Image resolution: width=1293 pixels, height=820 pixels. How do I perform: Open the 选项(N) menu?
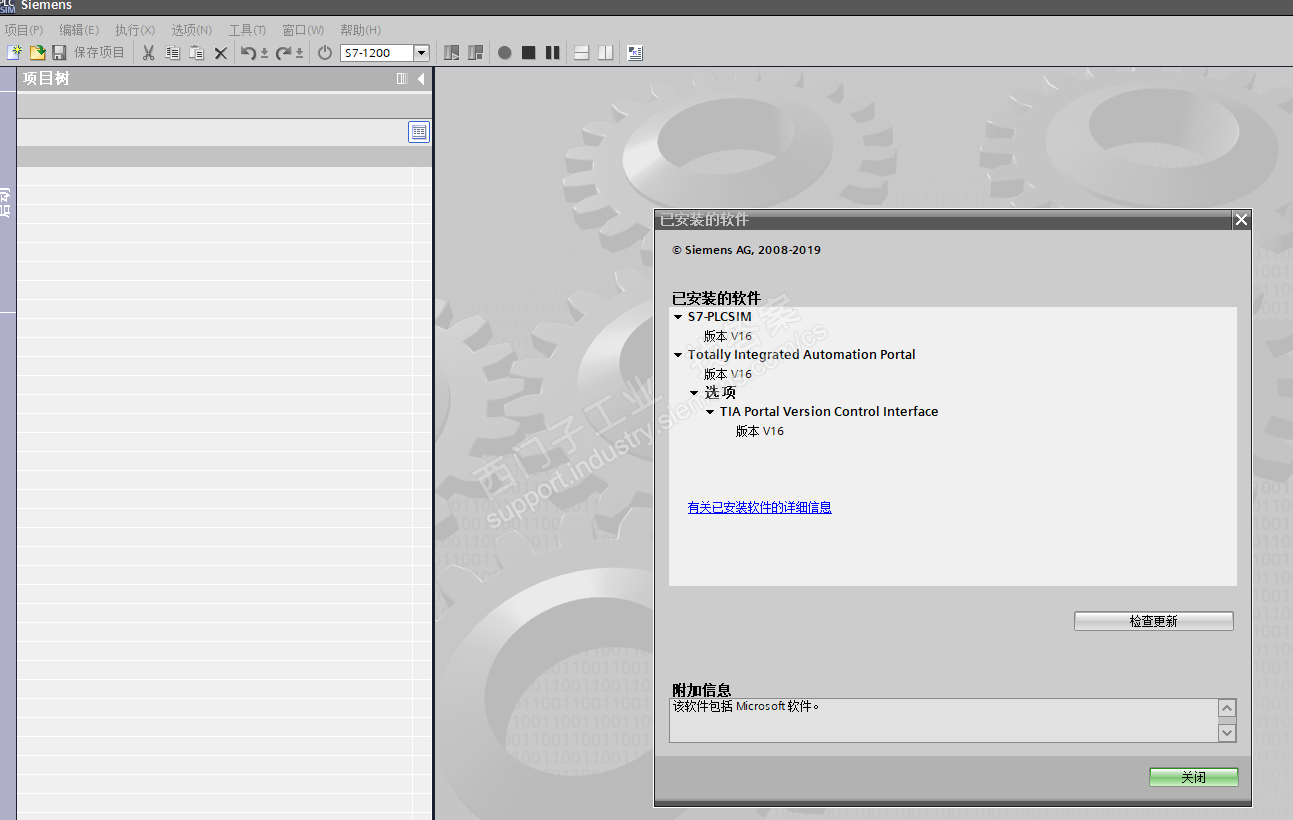click(192, 30)
